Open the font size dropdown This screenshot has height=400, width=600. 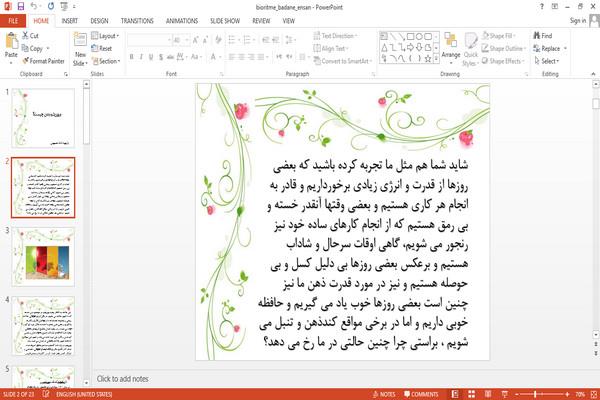coord(187,40)
